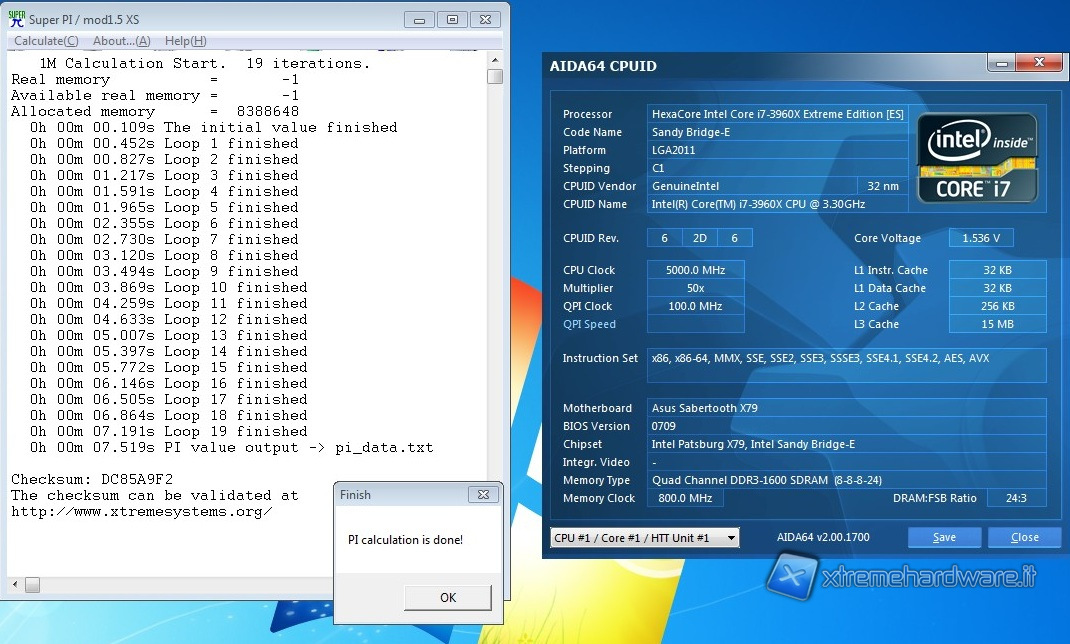Expand the CPU #1 / Core #1 / HTT Unit #1 dropdown
The width and height of the screenshot is (1070, 644).
729,537
